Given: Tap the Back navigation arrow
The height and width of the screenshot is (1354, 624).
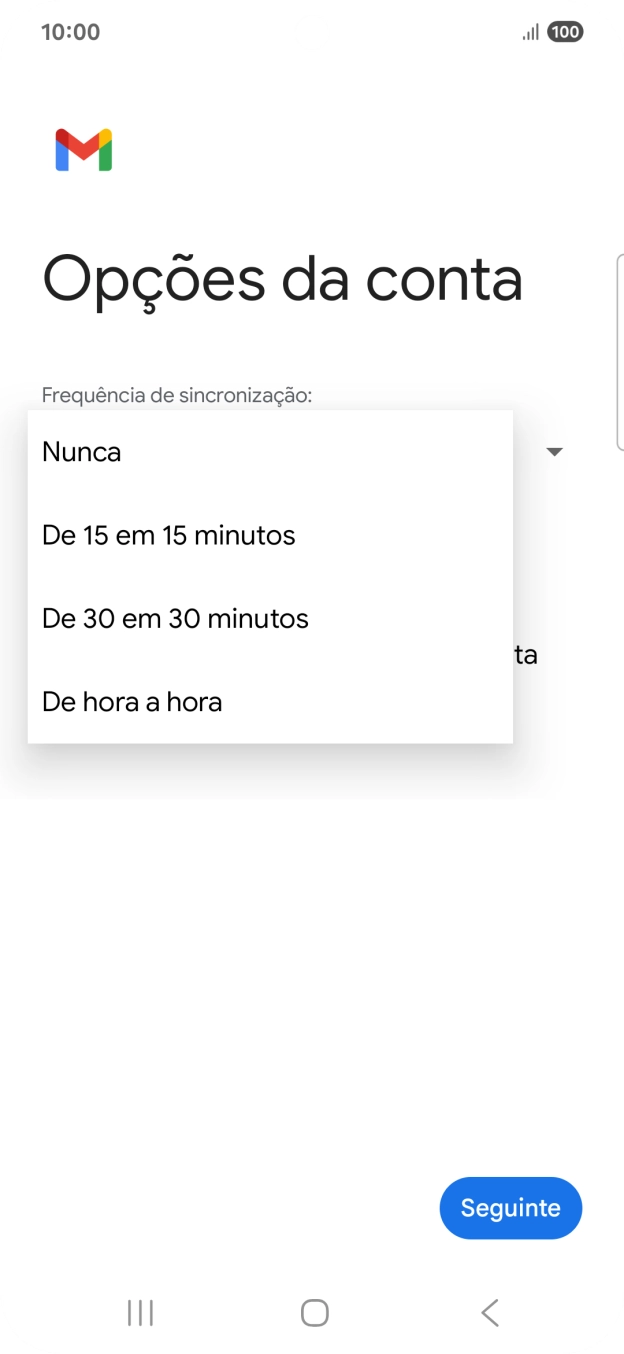Looking at the screenshot, I should 489,1313.
